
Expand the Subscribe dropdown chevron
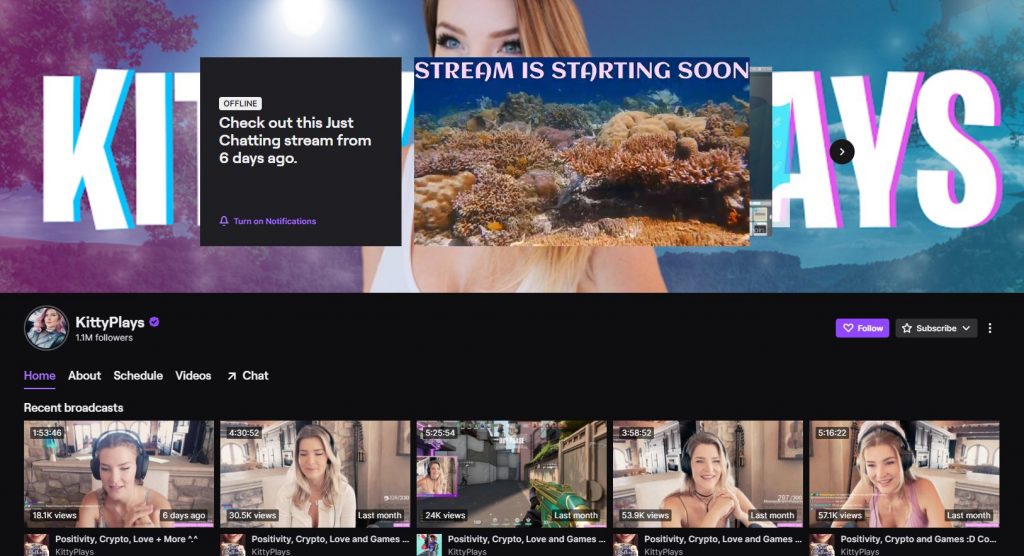[966, 328]
